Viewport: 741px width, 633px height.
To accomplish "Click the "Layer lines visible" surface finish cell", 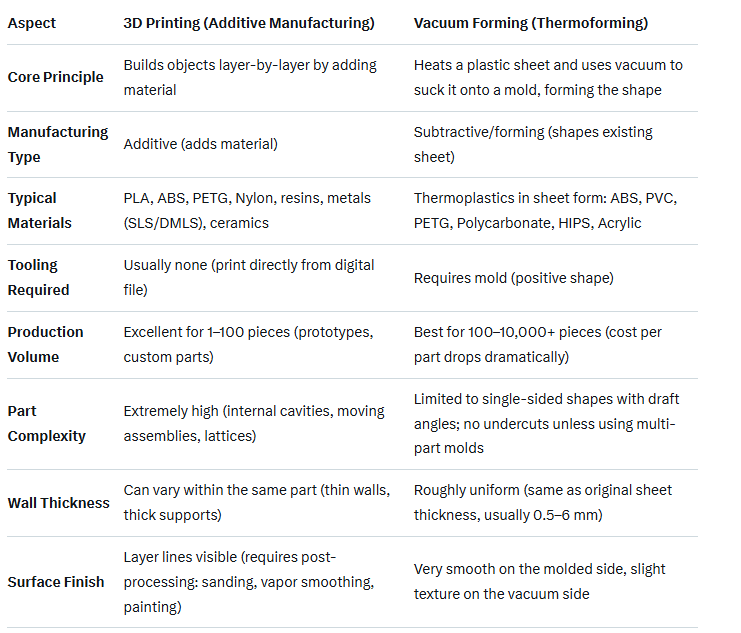I will (247, 581).
